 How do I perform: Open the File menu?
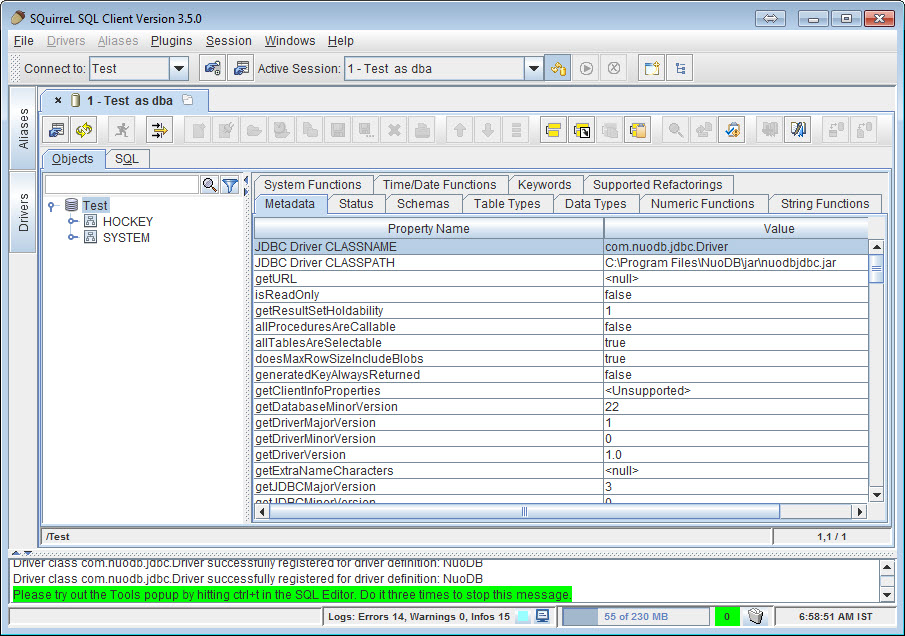point(24,41)
